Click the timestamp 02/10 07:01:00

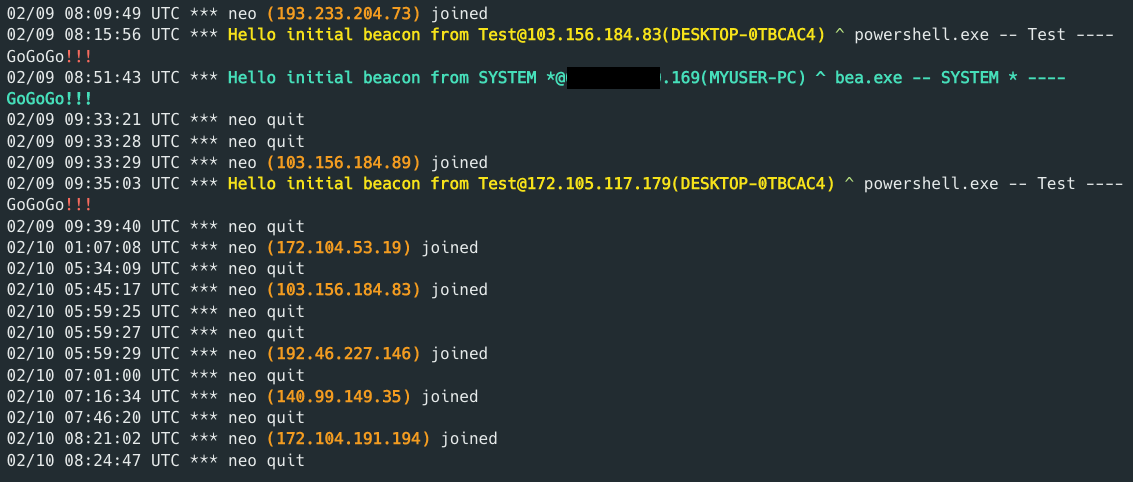[75, 375]
